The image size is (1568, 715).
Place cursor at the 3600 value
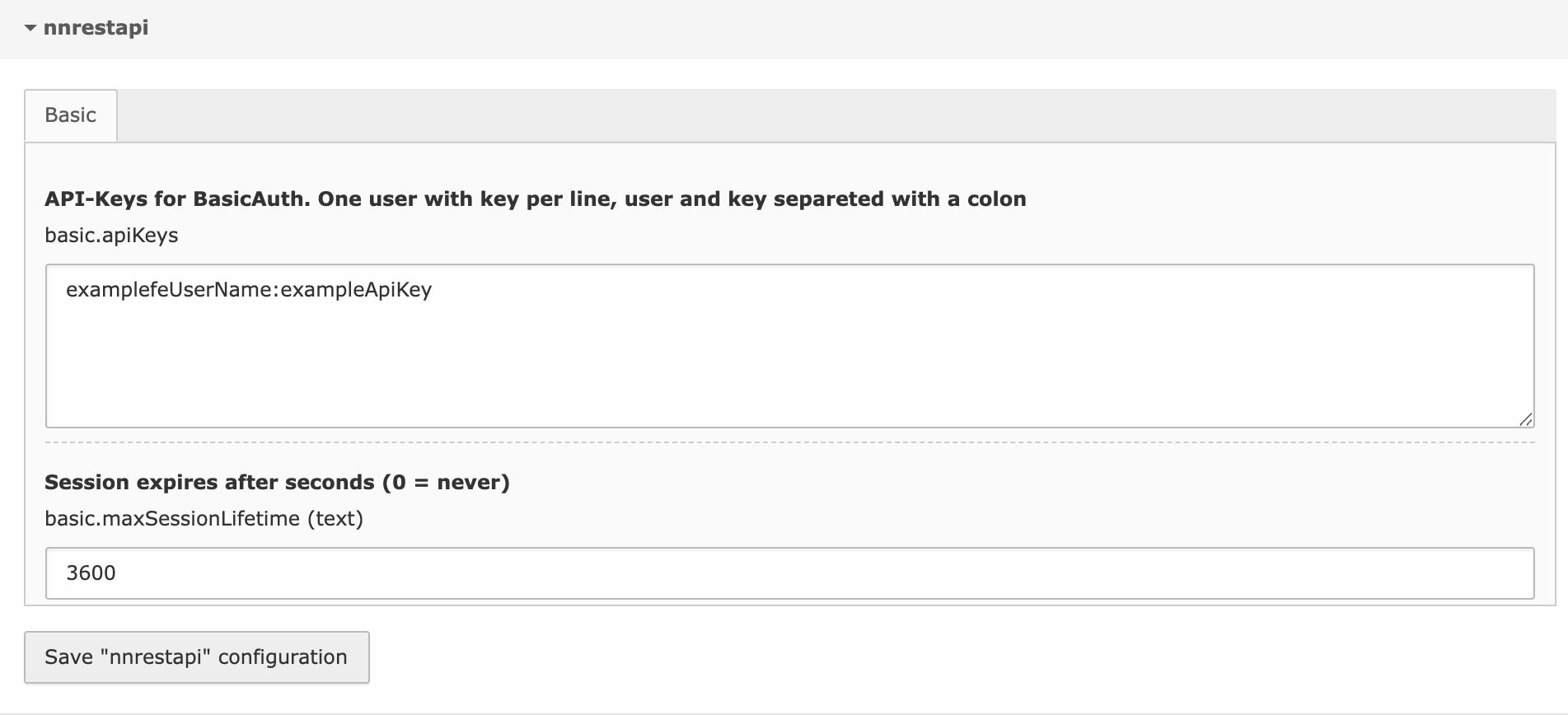[x=91, y=573]
